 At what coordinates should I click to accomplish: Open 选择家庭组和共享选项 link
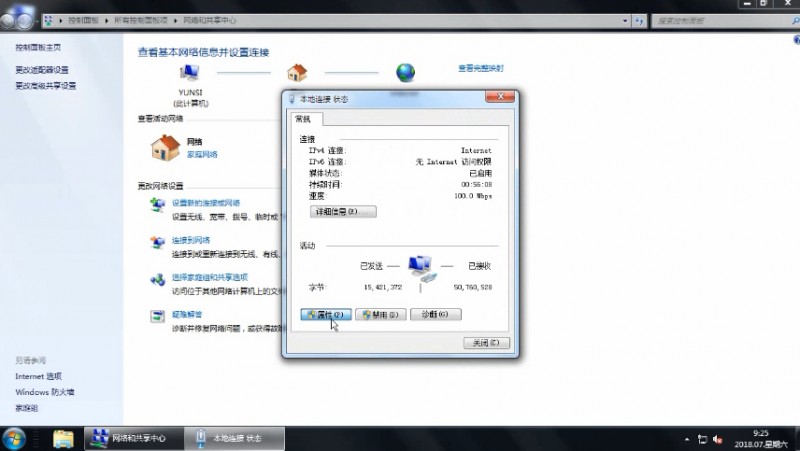coord(210,278)
